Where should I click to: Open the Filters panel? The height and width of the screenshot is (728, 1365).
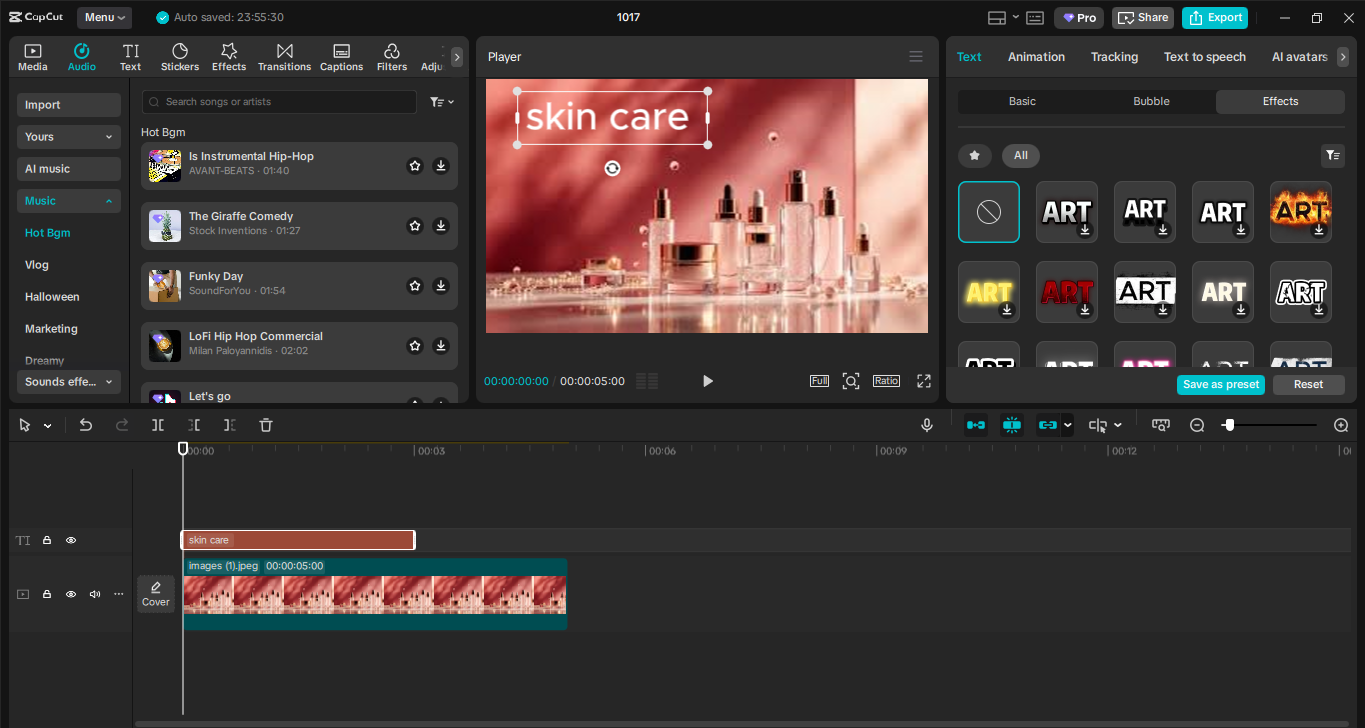391,56
